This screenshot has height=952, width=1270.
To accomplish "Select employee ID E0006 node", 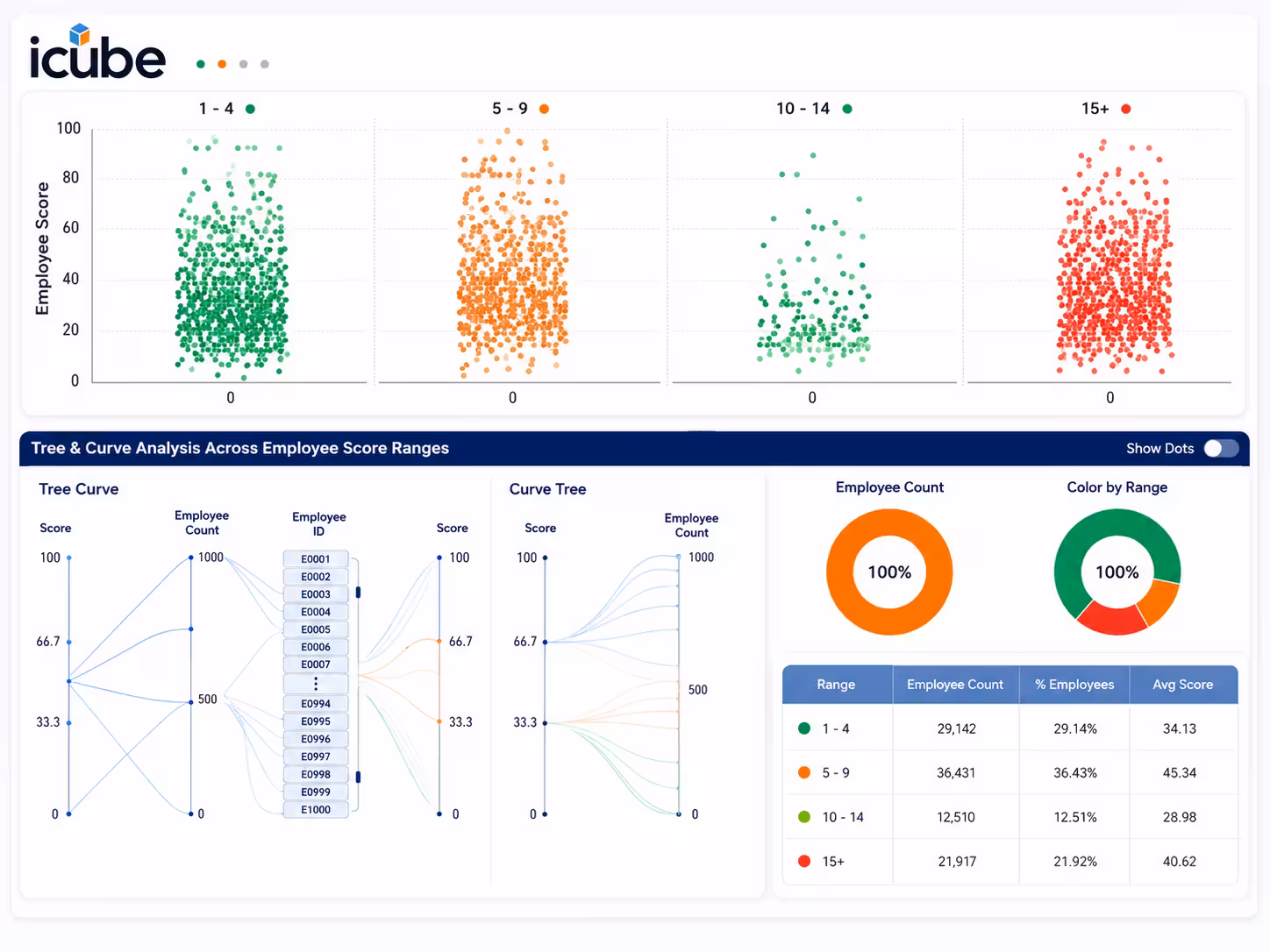I will (316, 647).
